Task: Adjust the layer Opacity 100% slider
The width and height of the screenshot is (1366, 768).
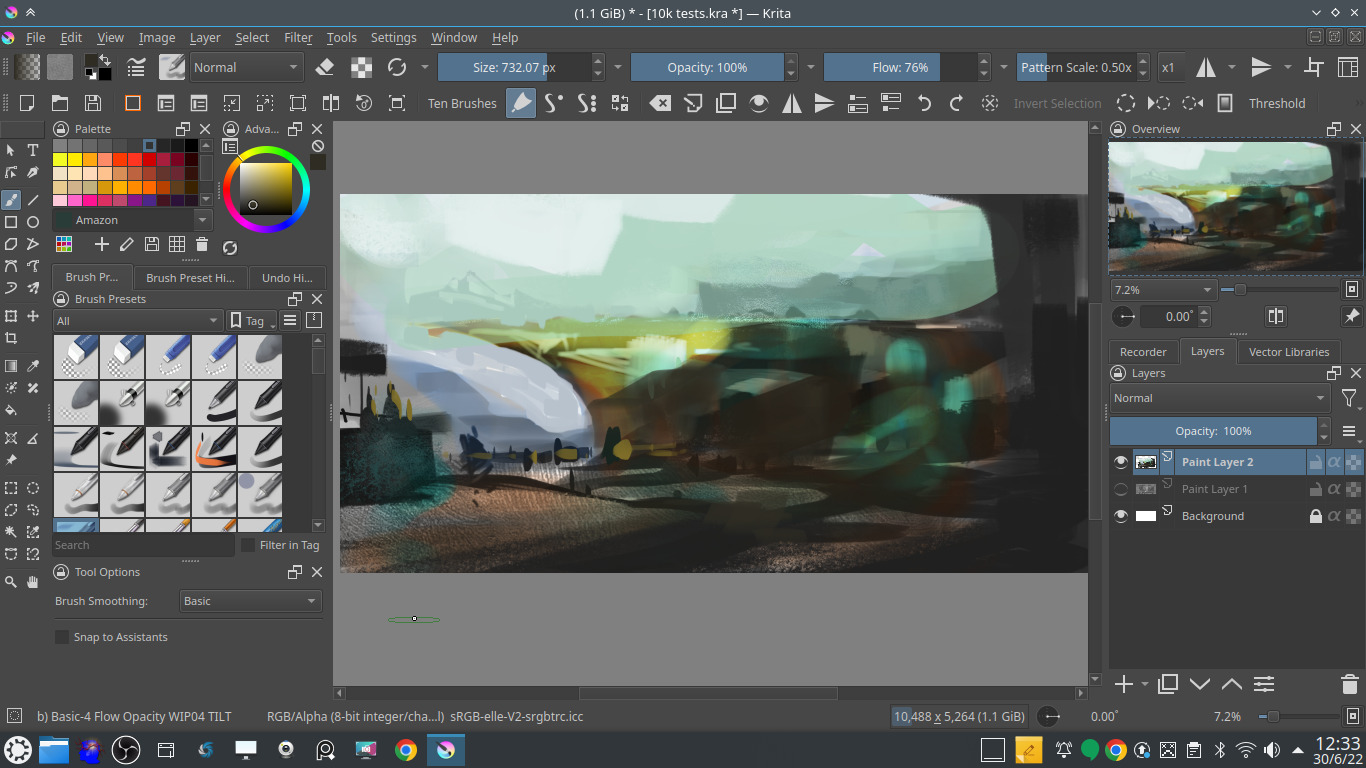Action: 1213,431
